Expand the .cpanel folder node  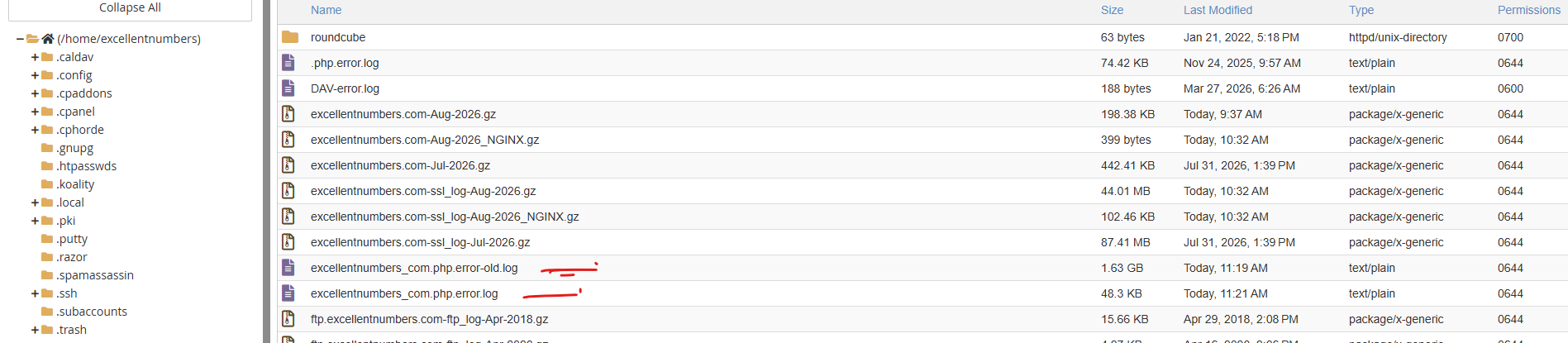coord(35,112)
